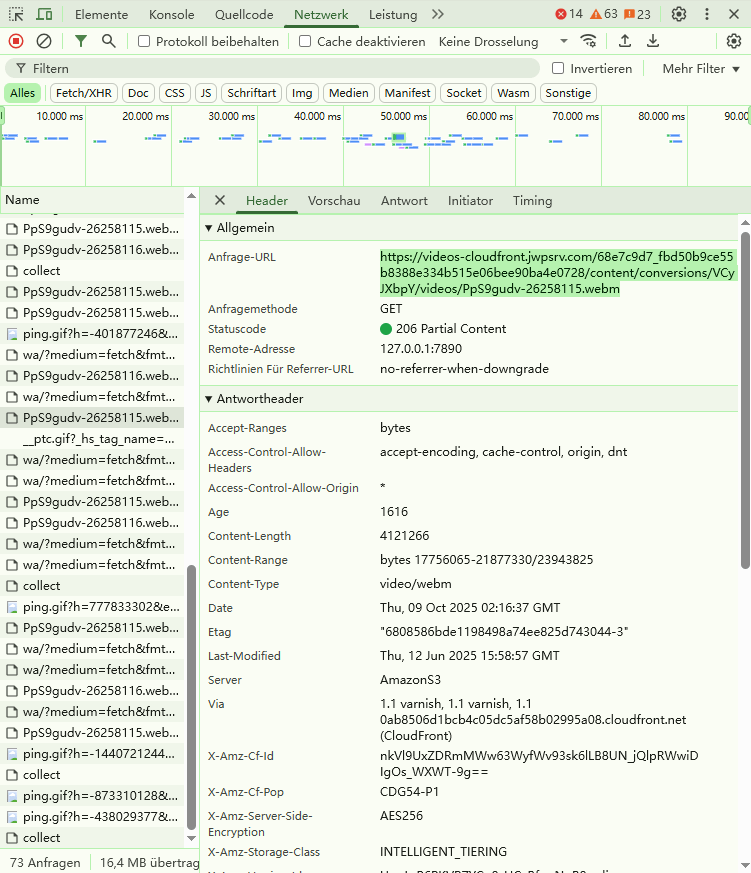
Task: Expand Mehr Filter dropdown
Action: (701, 68)
